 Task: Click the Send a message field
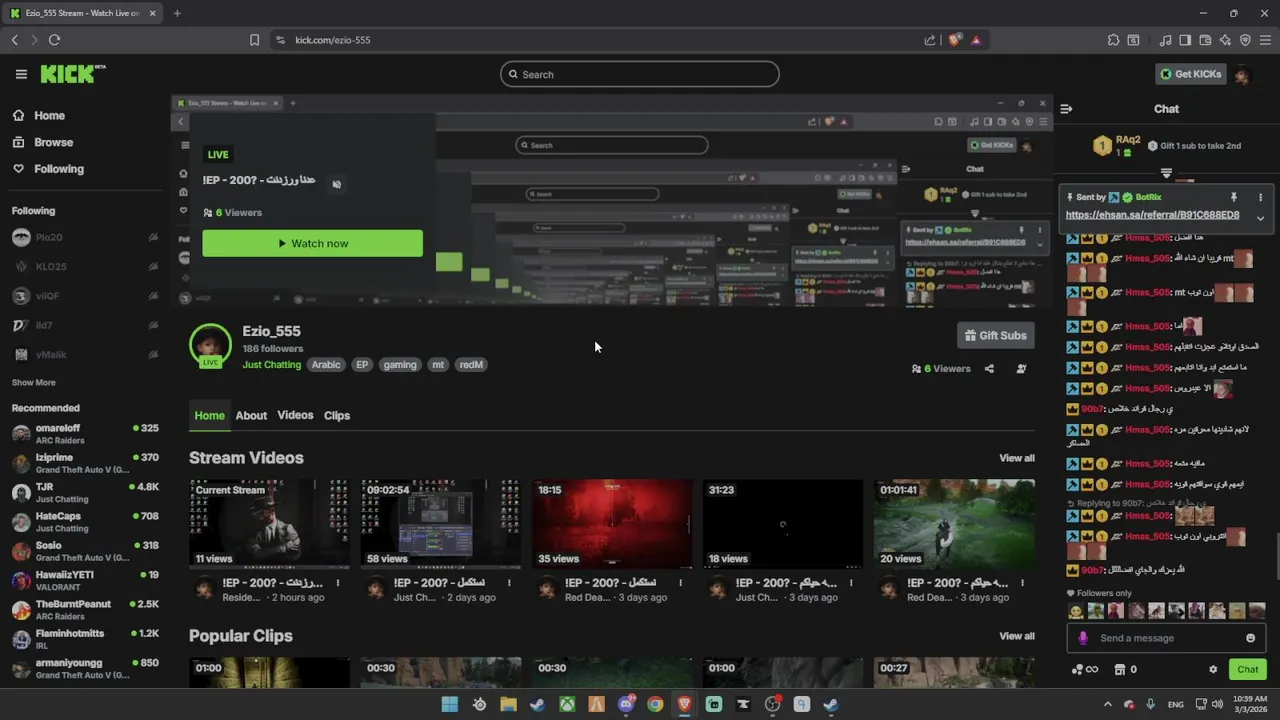click(x=1166, y=638)
